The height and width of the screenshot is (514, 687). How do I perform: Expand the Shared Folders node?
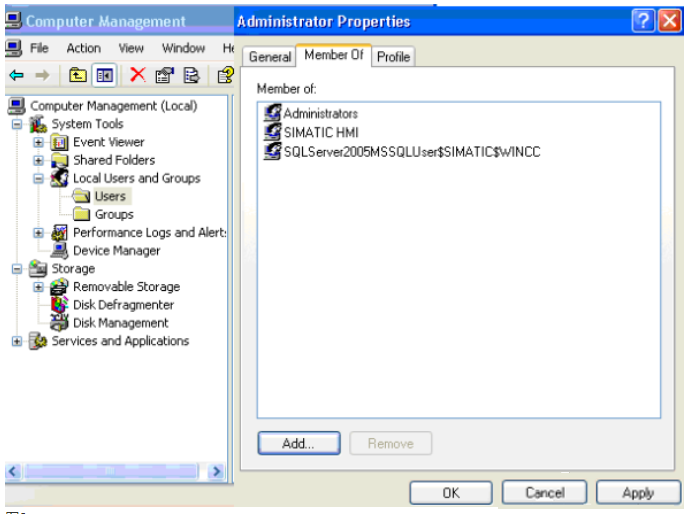pos(38,160)
